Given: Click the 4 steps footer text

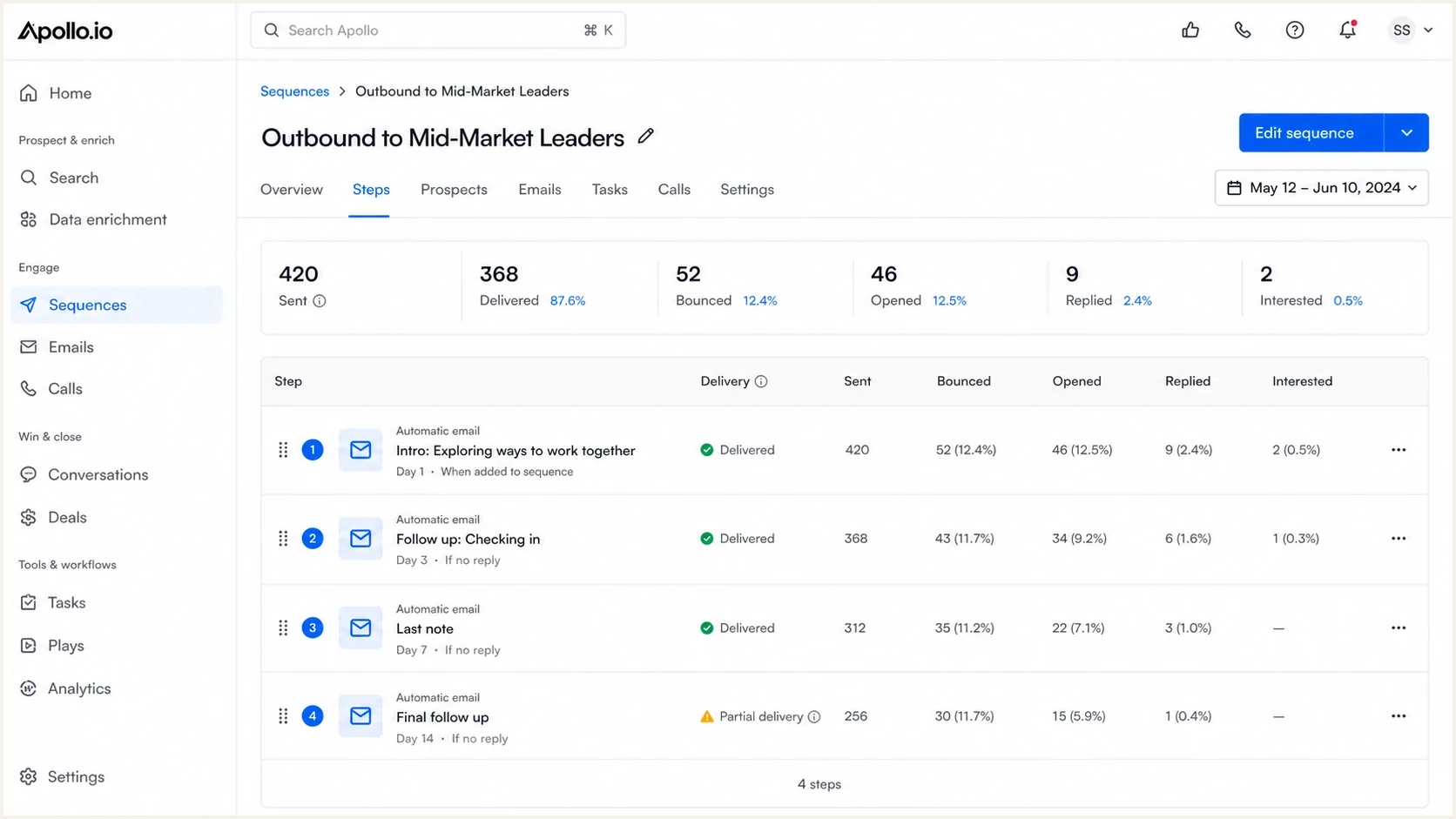Looking at the screenshot, I should [x=819, y=784].
